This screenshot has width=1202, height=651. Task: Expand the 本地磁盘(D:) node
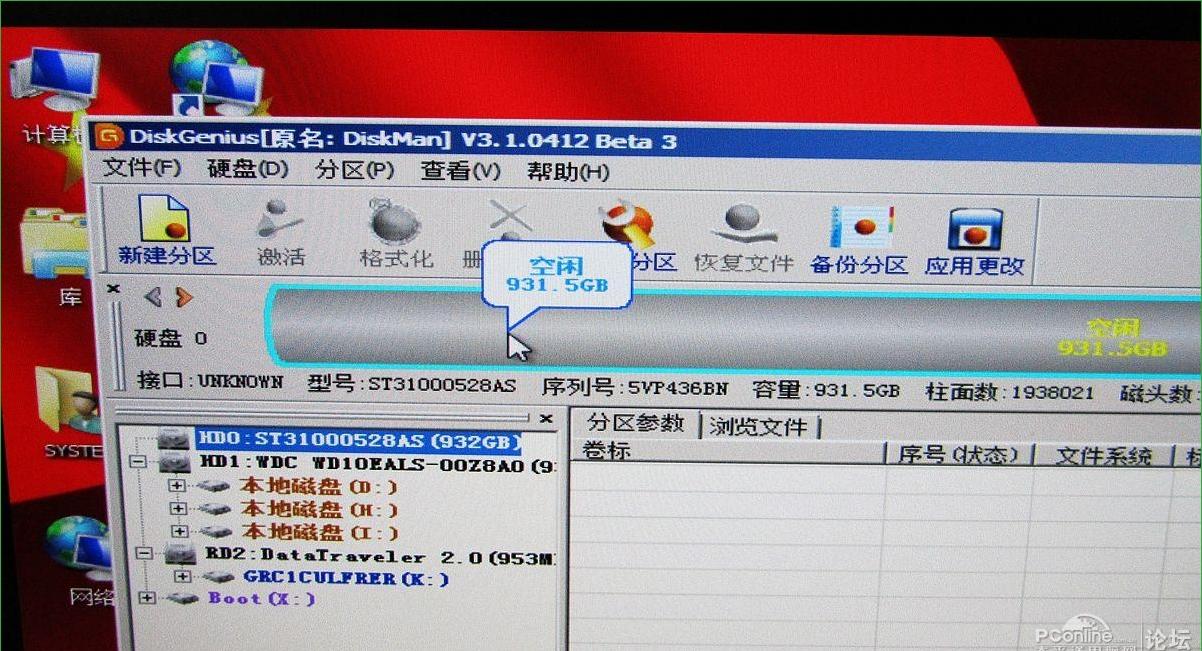point(178,486)
